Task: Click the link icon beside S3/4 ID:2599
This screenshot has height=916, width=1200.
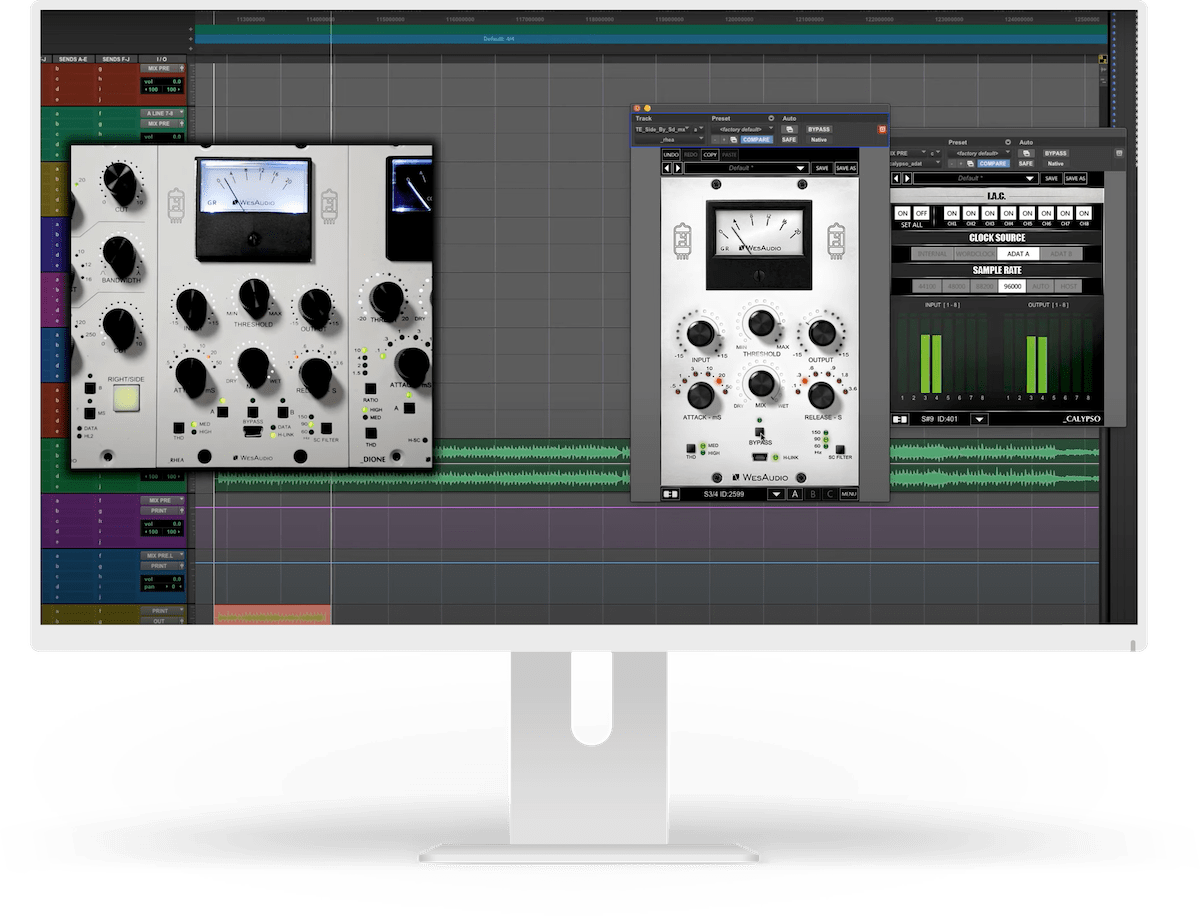Action: point(671,494)
